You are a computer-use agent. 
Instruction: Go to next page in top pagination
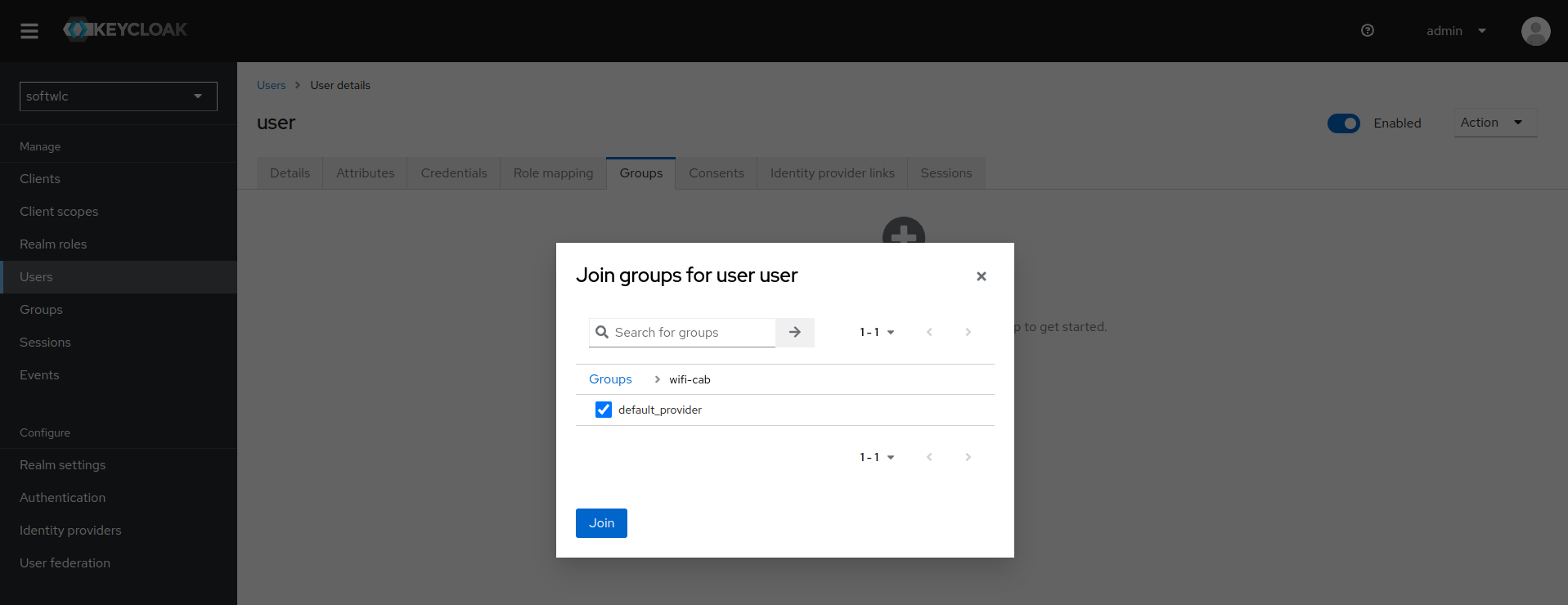tap(968, 332)
